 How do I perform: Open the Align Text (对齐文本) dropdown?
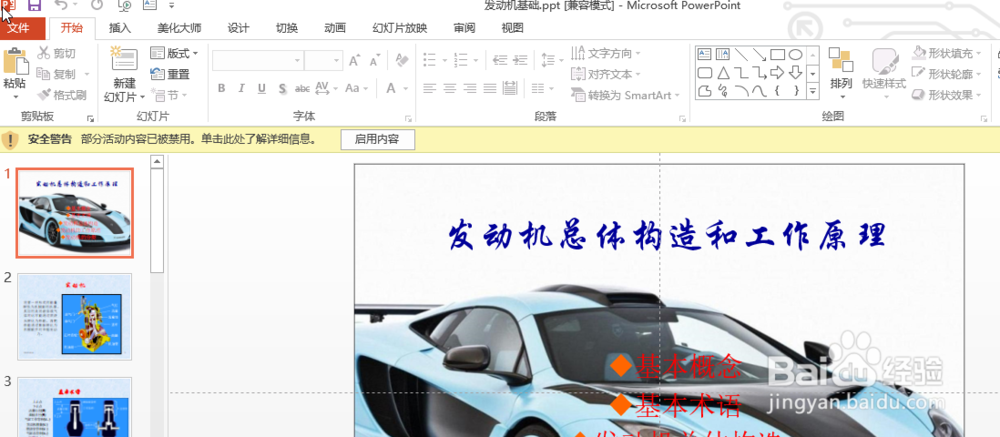[x=606, y=74]
